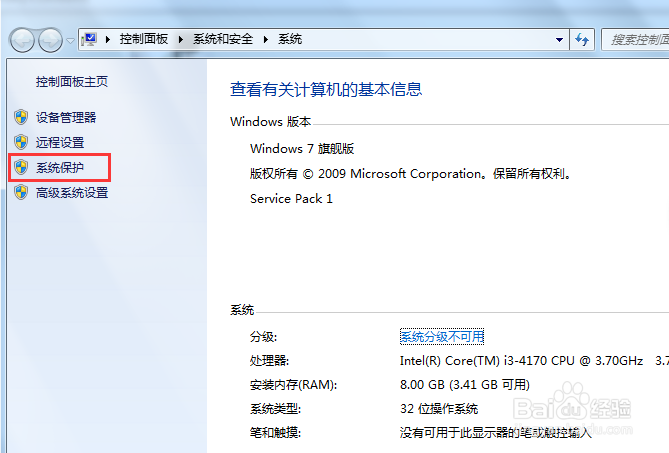Open the 系统和安全 breadcrumb

point(223,39)
